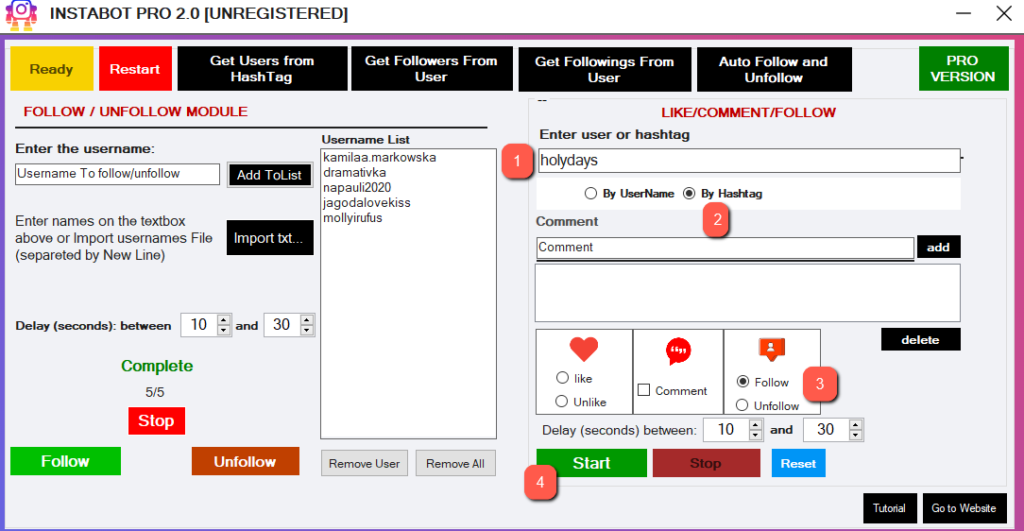Increase the left module minimum delay value
Image resolution: width=1024 pixels, height=531 pixels.
point(224,320)
